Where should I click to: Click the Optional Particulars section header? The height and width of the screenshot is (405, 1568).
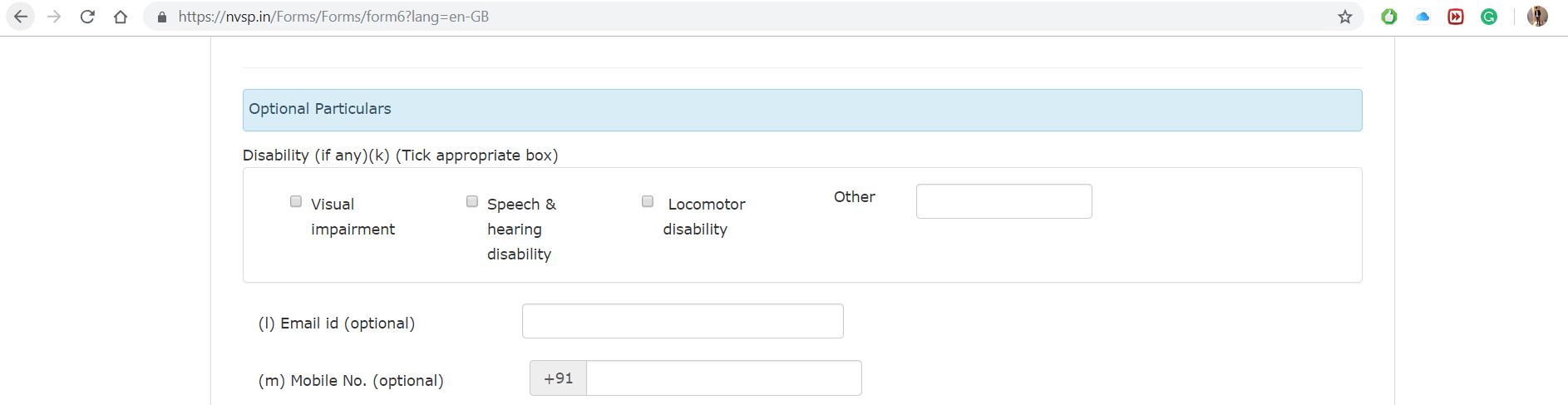(x=801, y=110)
